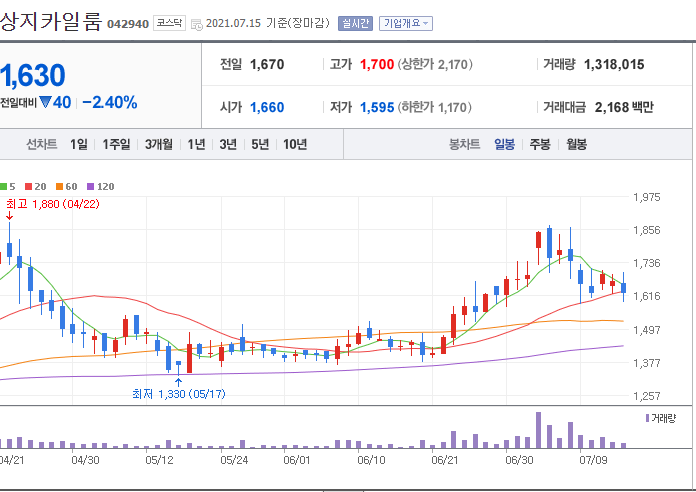This screenshot has height=492, width=696.
Task: Click the -2.40% change value
Action: (x=110, y=103)
